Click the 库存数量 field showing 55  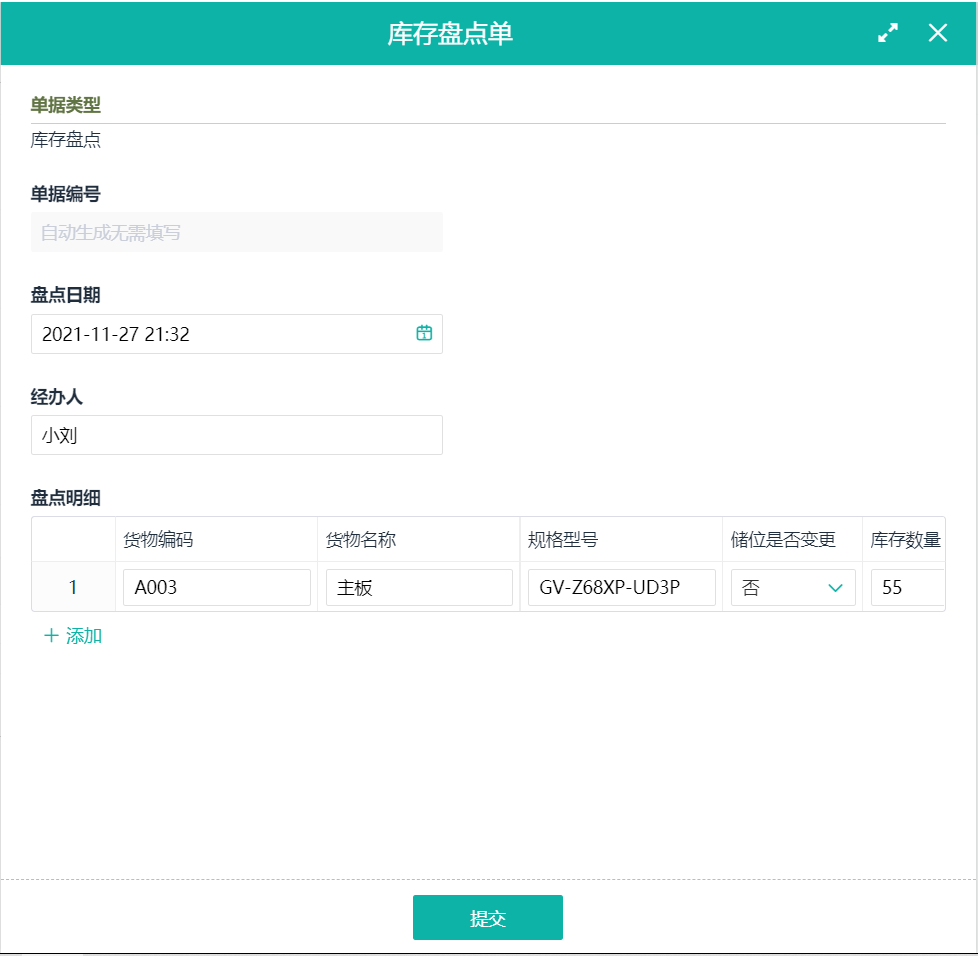tap(905, 588)
